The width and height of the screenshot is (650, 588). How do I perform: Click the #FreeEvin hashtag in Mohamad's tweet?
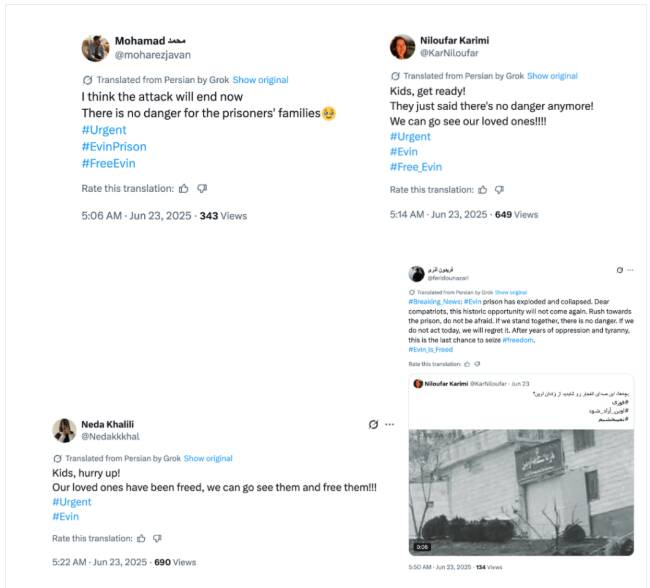coord(108,163)
